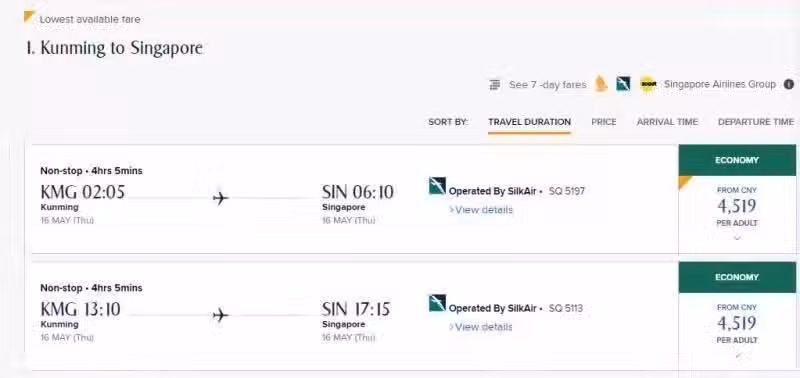This screenshot has width=800, height=378.
Task: Expand the fare chevron under the second 4,519 price
Action: click(737, 356)
